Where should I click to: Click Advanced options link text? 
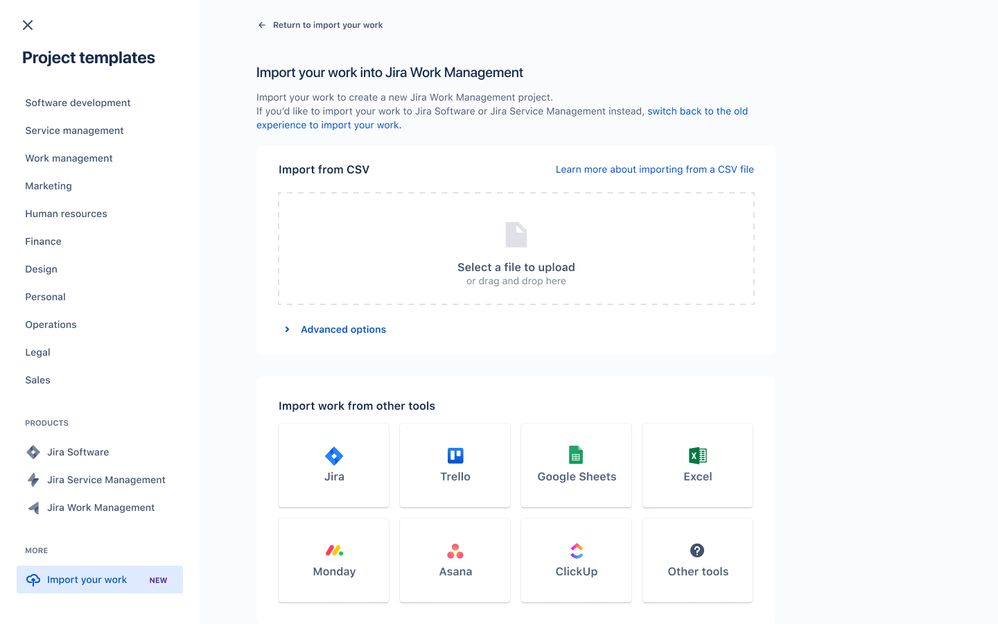coord(343,329)
